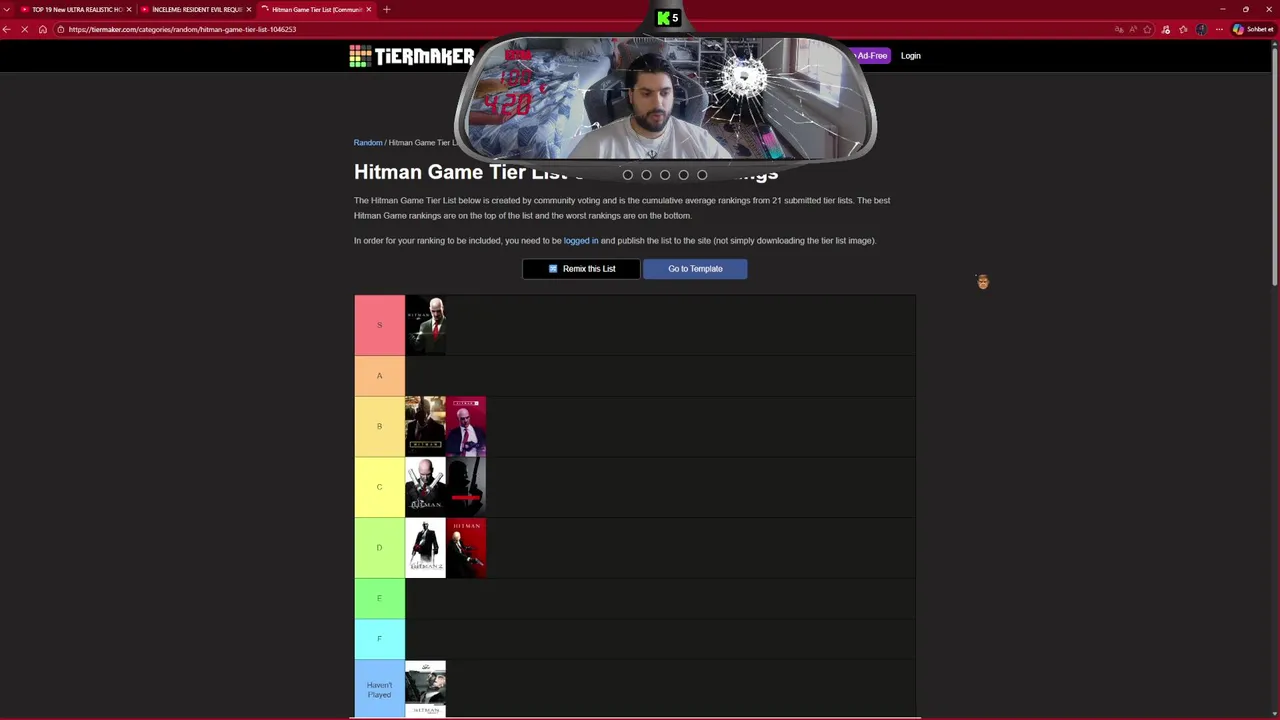
Task: Open the tab list dropdown arrow
Action: click(6, 9)
